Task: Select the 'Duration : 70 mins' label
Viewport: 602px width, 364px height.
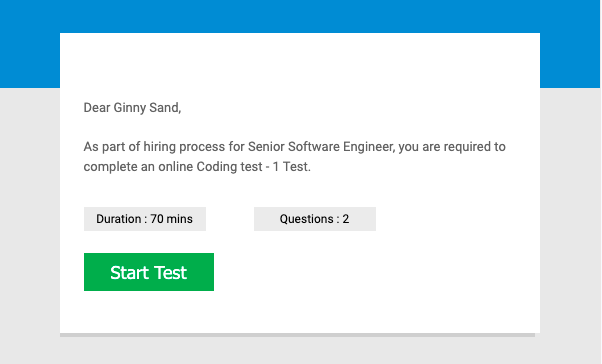Action: click(145, 219)
